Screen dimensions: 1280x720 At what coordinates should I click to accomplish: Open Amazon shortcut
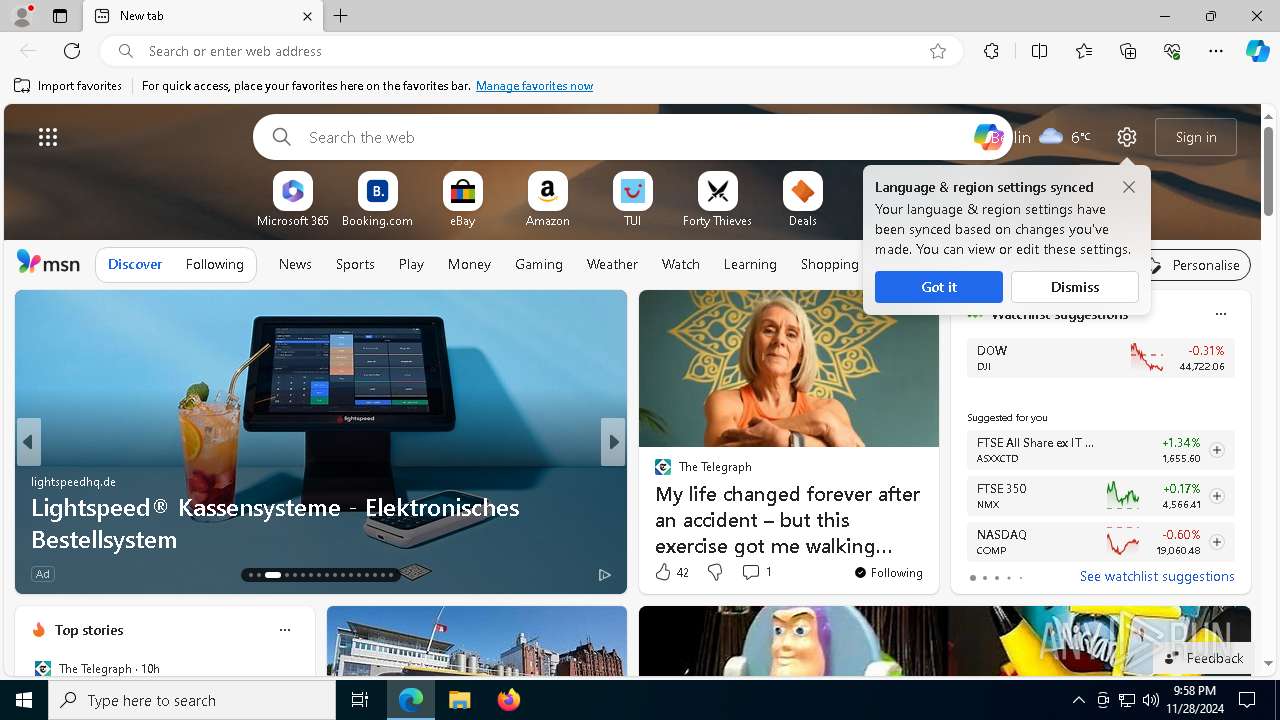pyautogui.click(x=548, y=199)
